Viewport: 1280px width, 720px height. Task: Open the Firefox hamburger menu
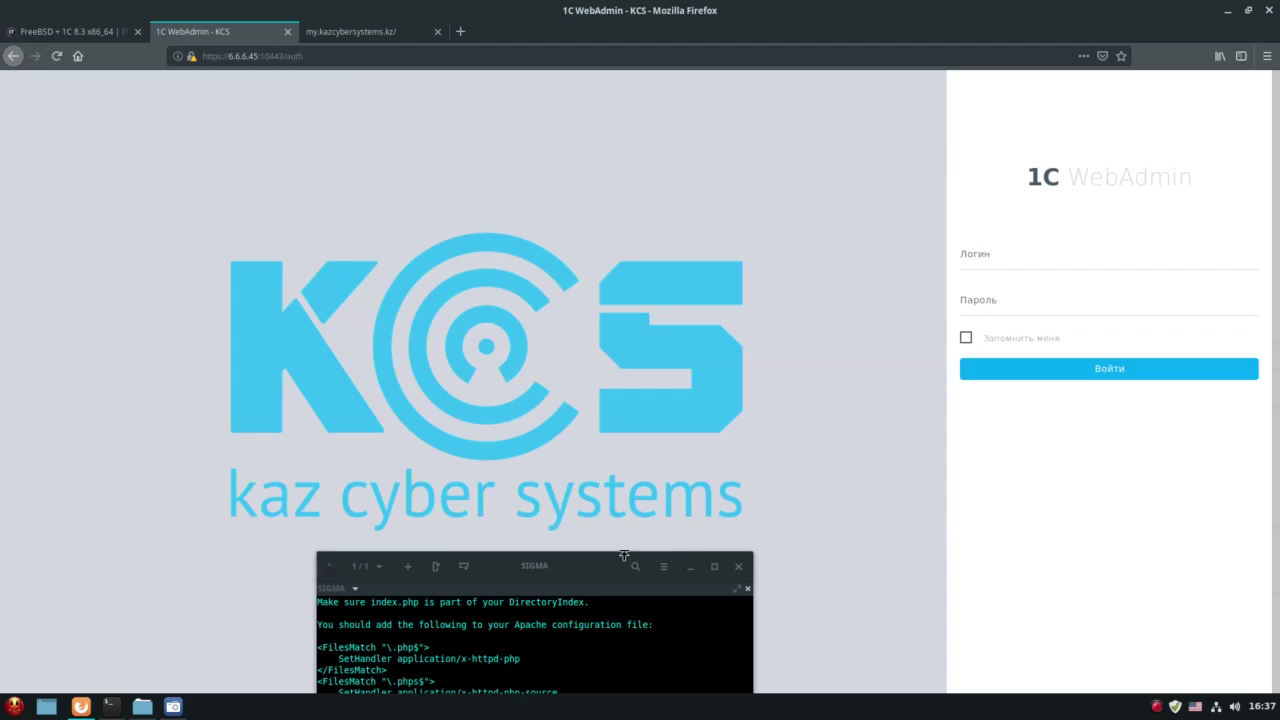point(1267,56)
